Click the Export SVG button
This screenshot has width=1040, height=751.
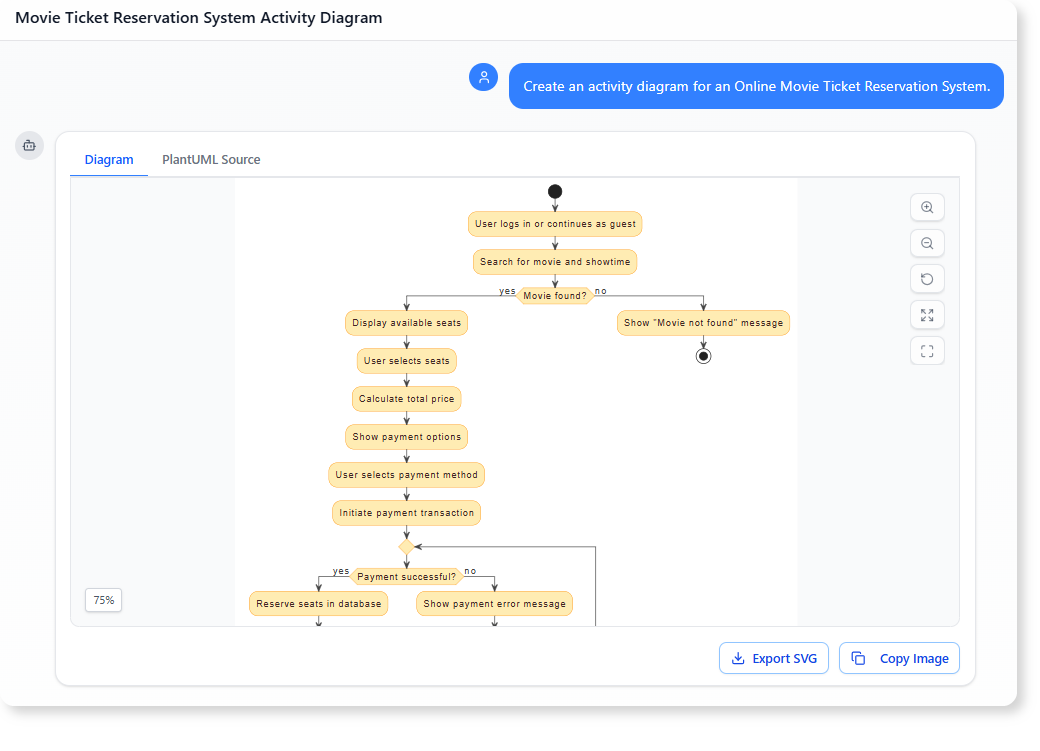click(773, 658)
